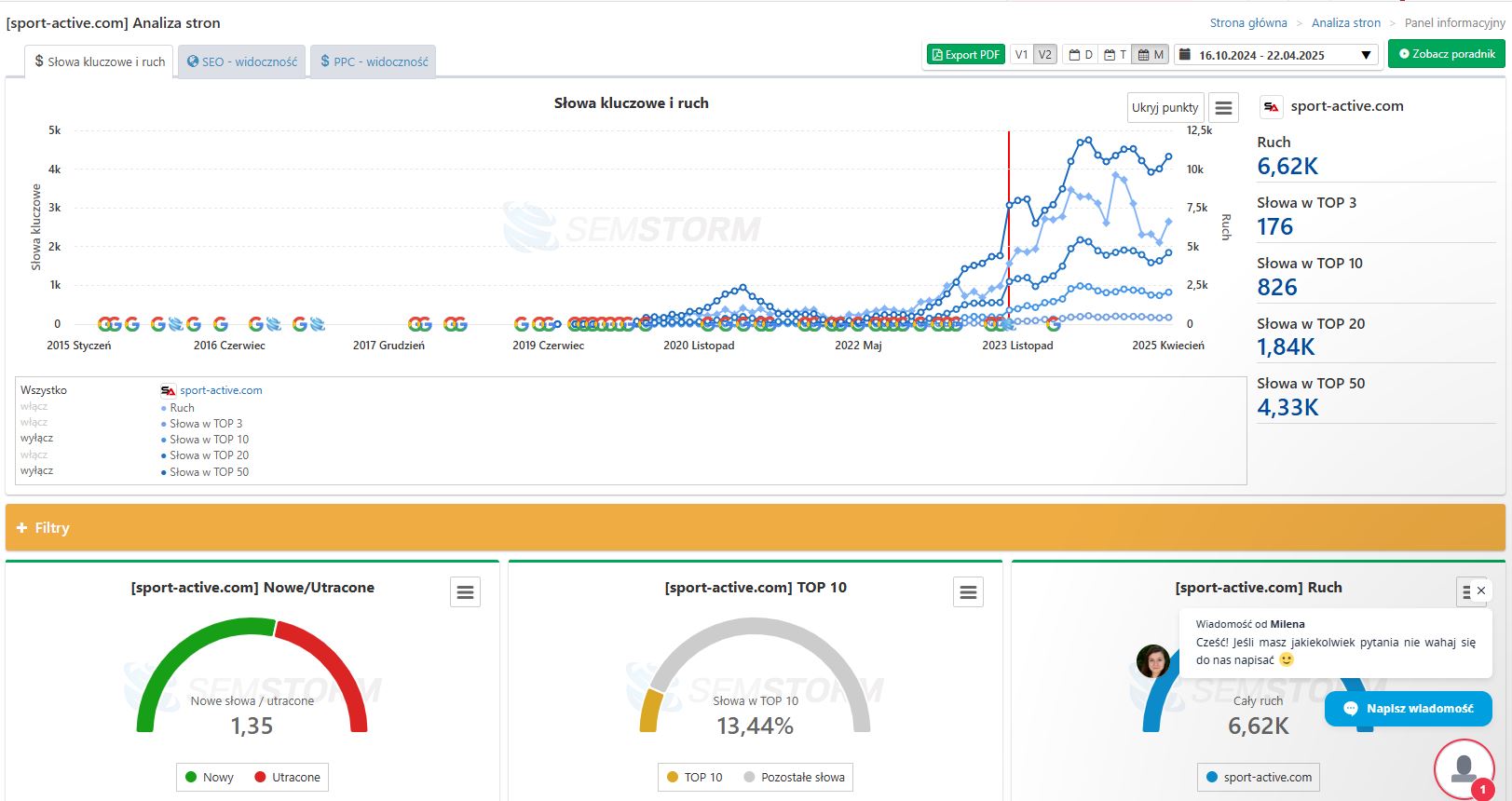Click 'włącz' beside Słowa w TOP 20

[x=34, y=455]
